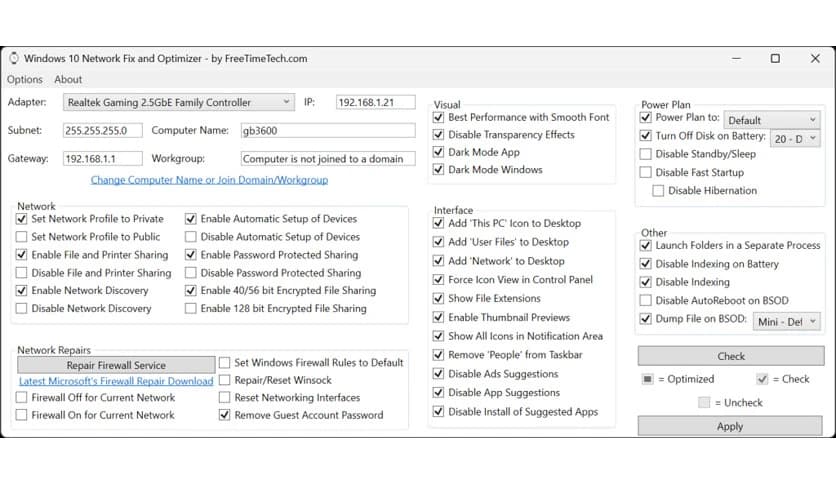Check Firewall On for Current Network
Viewport: 836px width, 484px height.
tap(22, 415)
